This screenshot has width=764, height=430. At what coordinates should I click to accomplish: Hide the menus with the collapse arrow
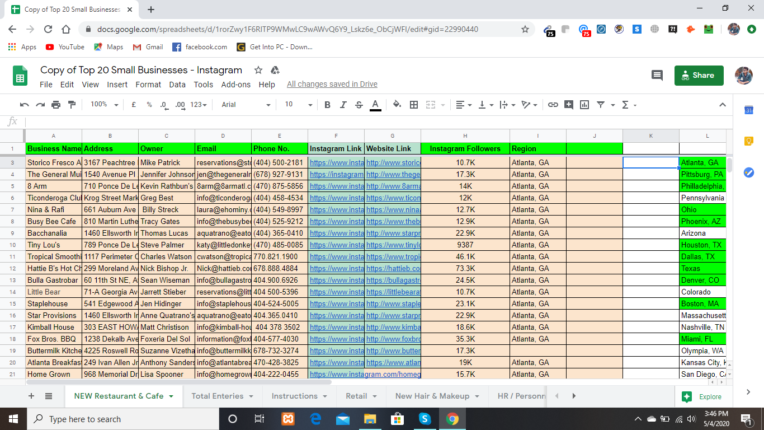coord(722,105)
